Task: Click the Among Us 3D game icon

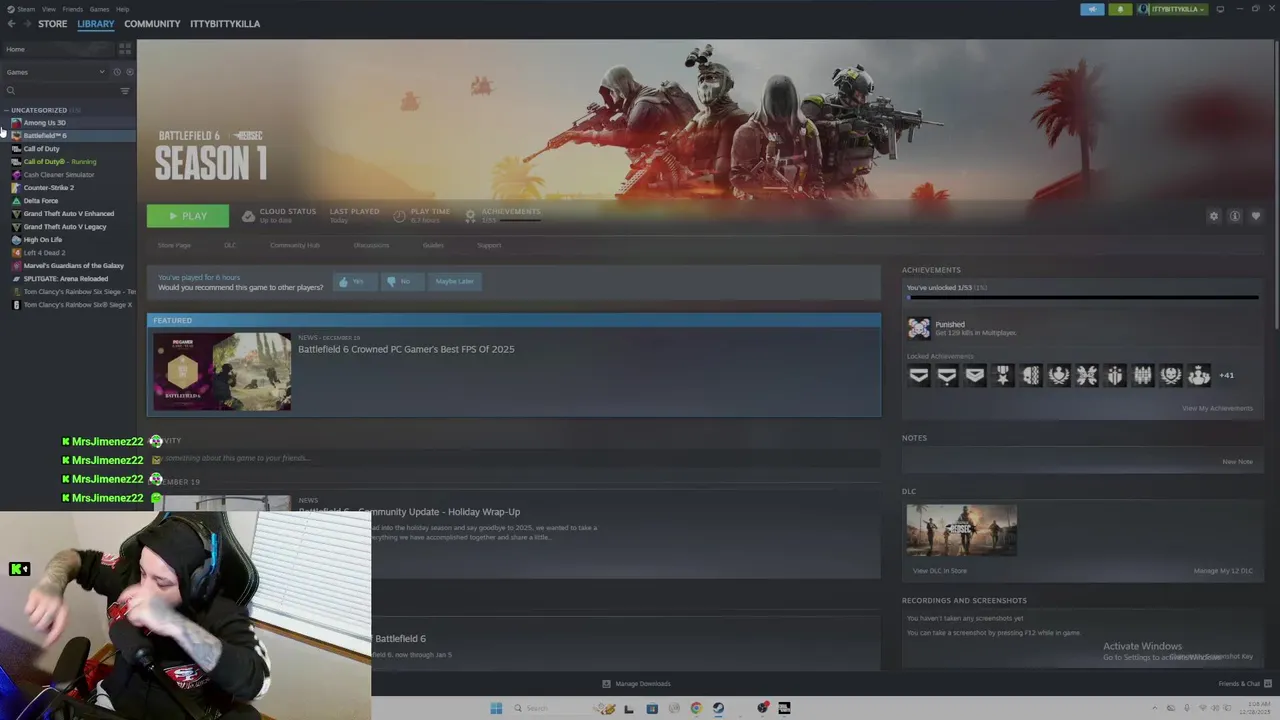Action: pos(16,122)
